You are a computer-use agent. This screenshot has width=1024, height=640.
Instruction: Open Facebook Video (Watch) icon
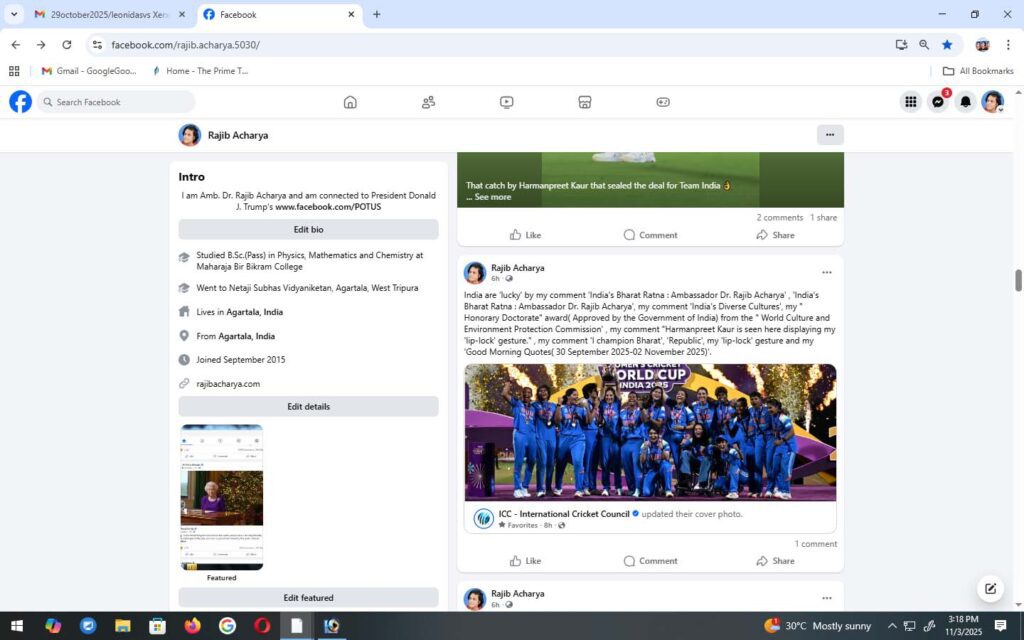507,102
